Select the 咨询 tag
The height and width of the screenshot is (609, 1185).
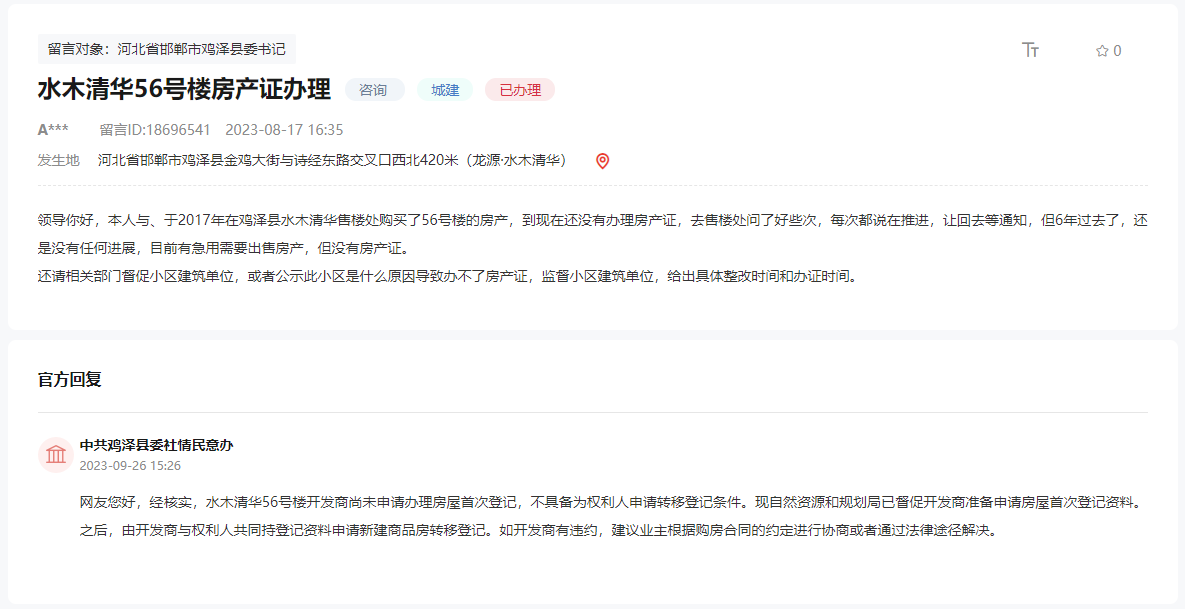pos(375,90)
